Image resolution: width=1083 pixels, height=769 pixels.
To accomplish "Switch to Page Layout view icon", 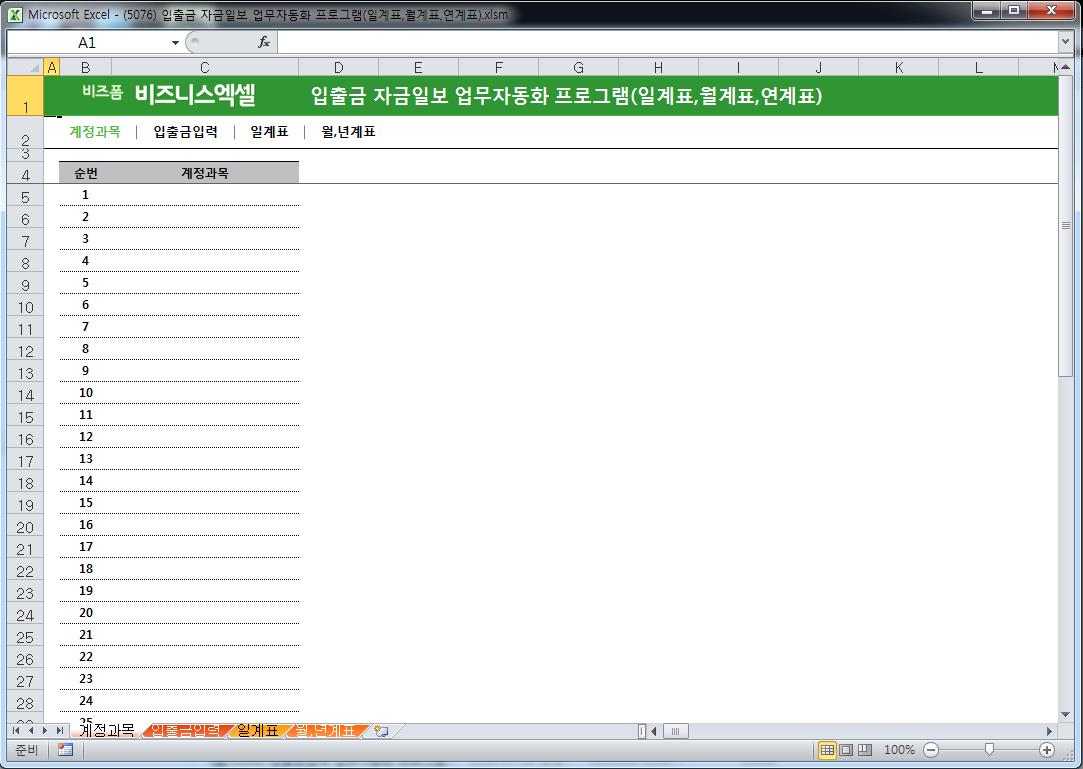I will (845, 750).
